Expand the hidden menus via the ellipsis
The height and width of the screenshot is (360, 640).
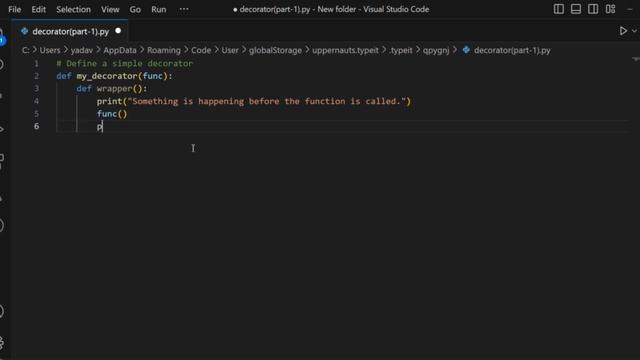click(x=184, y=9)
